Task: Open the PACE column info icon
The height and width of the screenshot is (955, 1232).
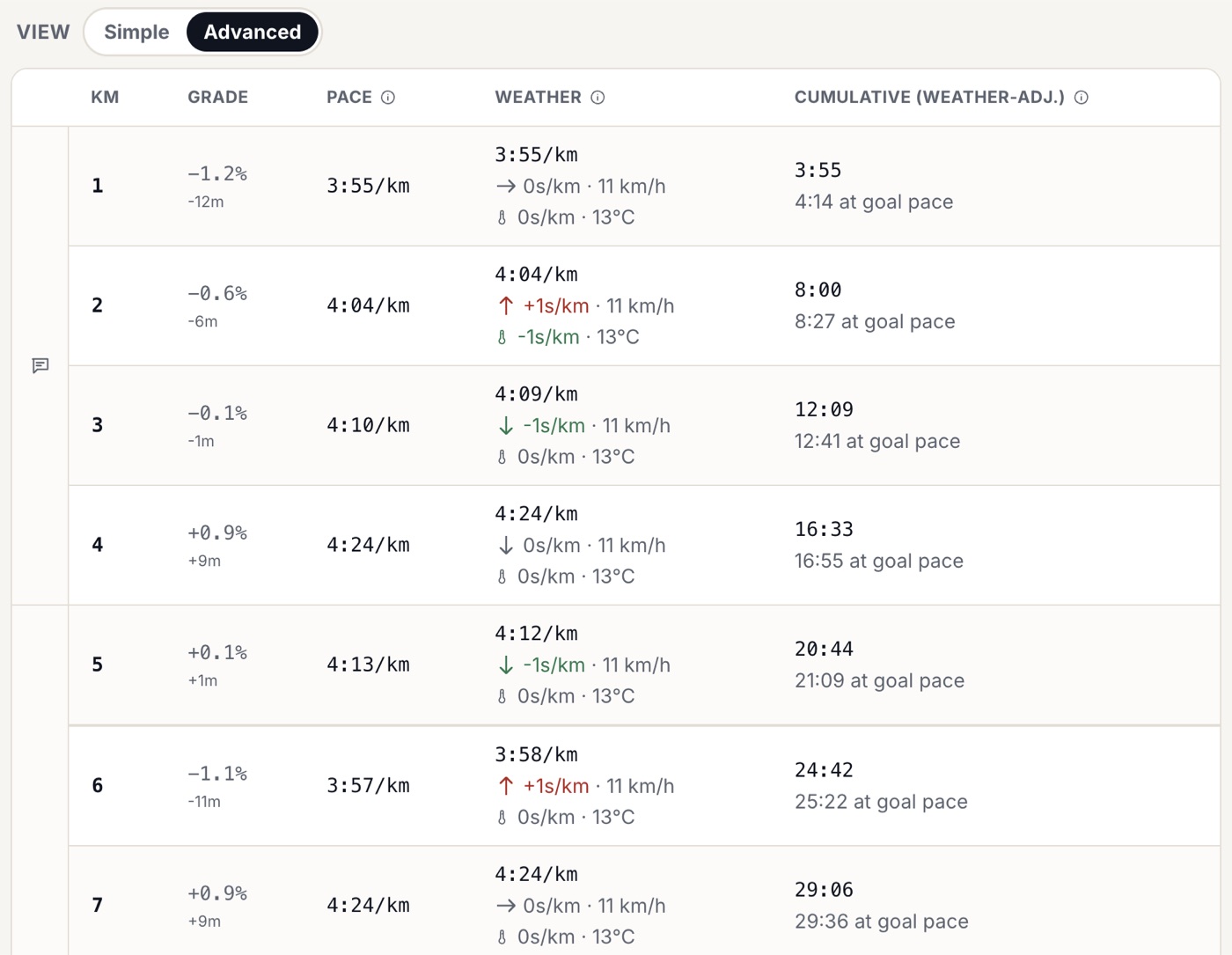Action: tap(388, 98)
